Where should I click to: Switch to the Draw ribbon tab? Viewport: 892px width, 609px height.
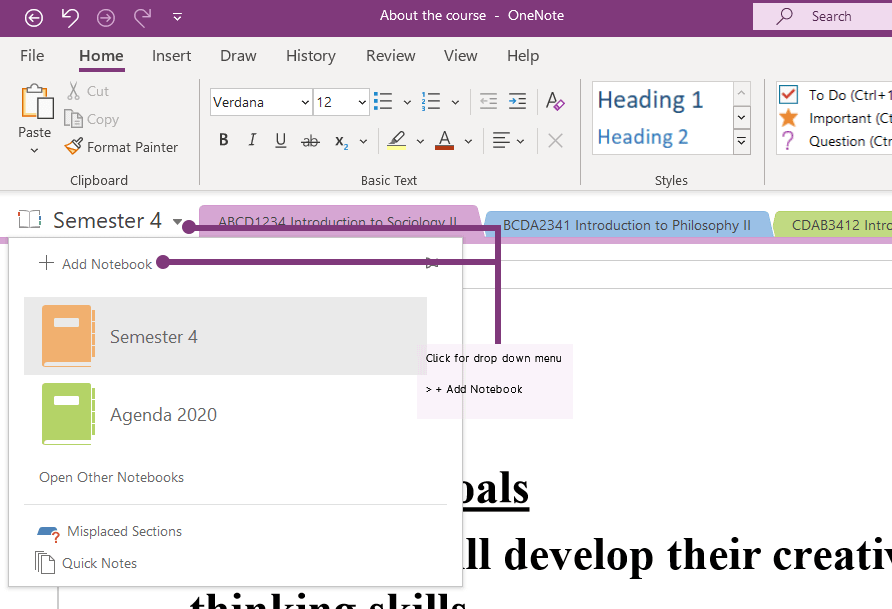[238, 56]
